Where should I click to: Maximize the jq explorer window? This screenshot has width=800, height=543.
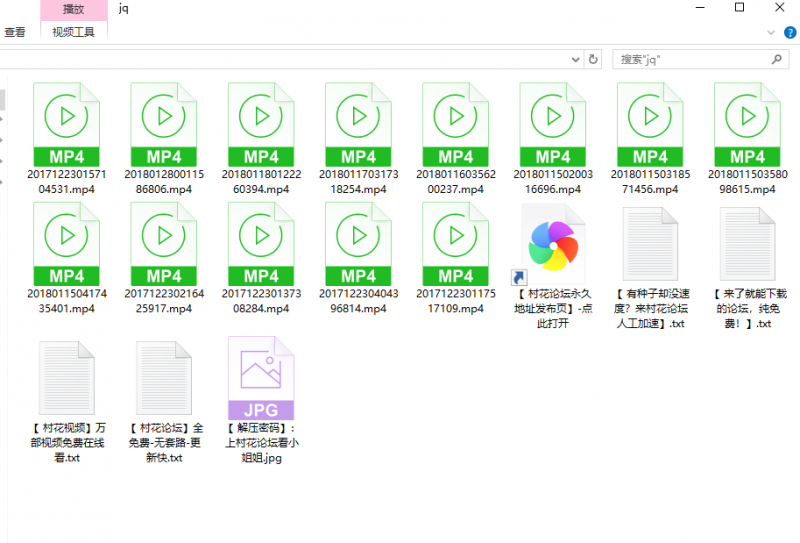click(x=739, y=9)
